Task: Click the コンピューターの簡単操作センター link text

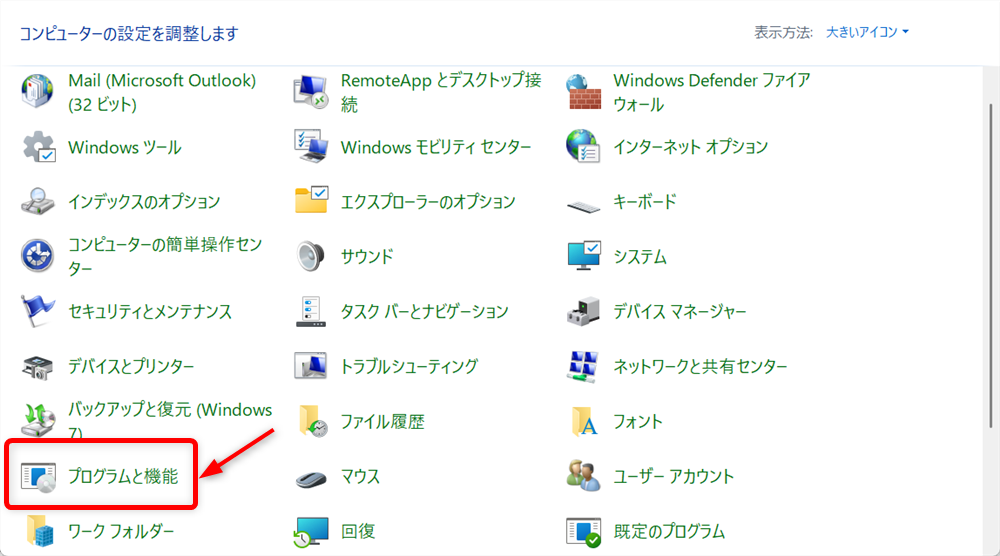Action: click(165, 256)
